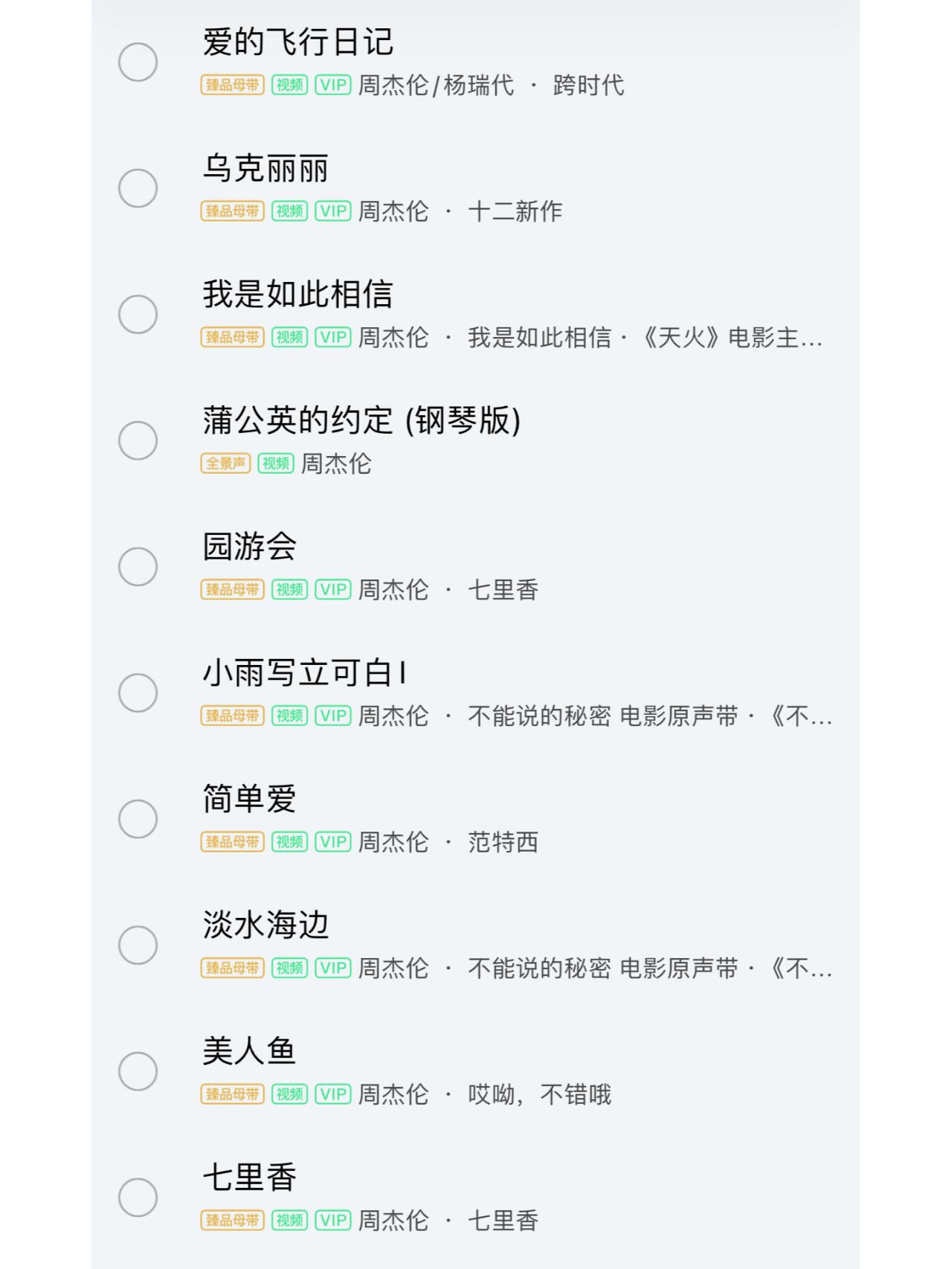
Task: Open the song title 美人鱼
Action: (x=249, y=1051)
